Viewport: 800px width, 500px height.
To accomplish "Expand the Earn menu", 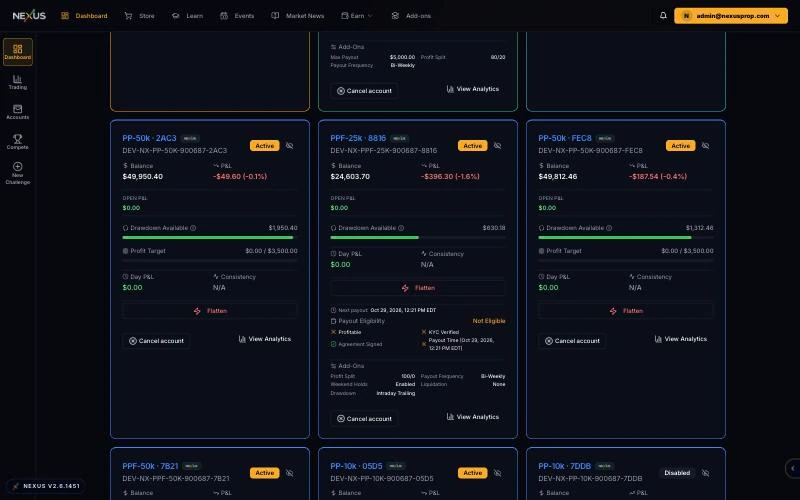I will click(x=357, y=16).
